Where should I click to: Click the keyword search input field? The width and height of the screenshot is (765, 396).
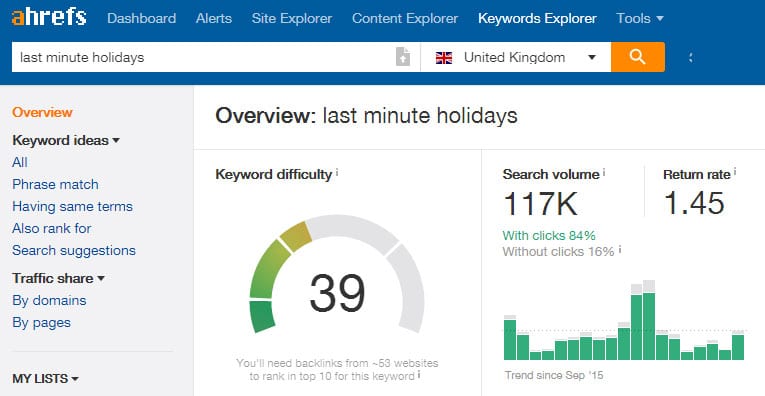203,57
